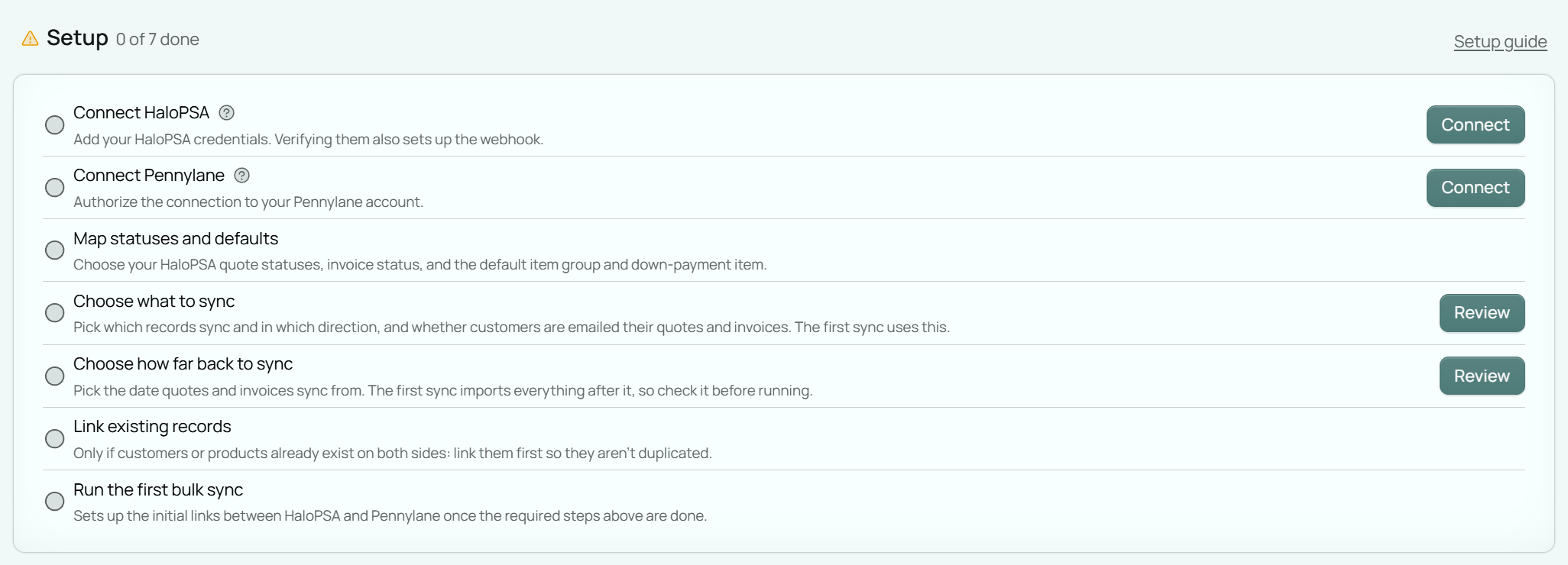1568x565 pixels.
Task: Toggle the Map statuses and defaults circle
Action: (x=55, y=250)
